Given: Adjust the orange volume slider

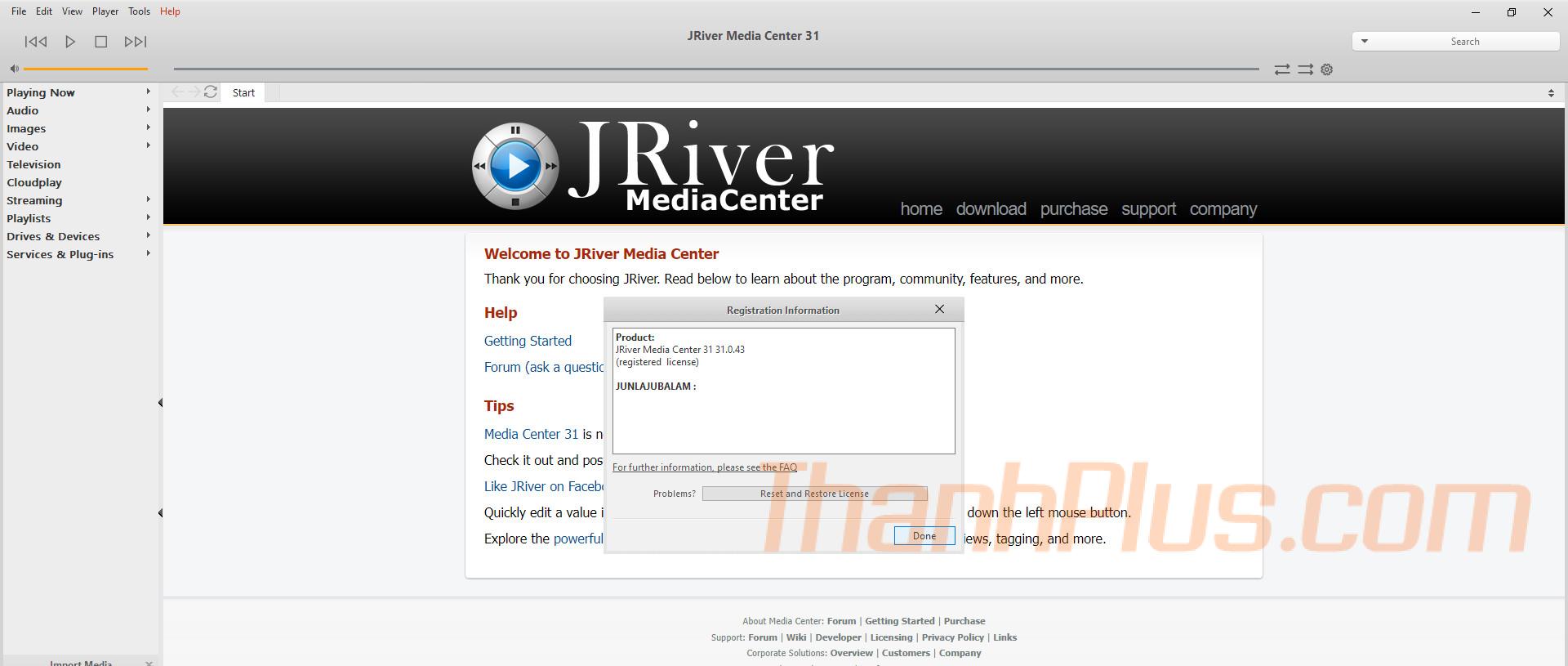Looking at the screenshot, I should point(86,69).
